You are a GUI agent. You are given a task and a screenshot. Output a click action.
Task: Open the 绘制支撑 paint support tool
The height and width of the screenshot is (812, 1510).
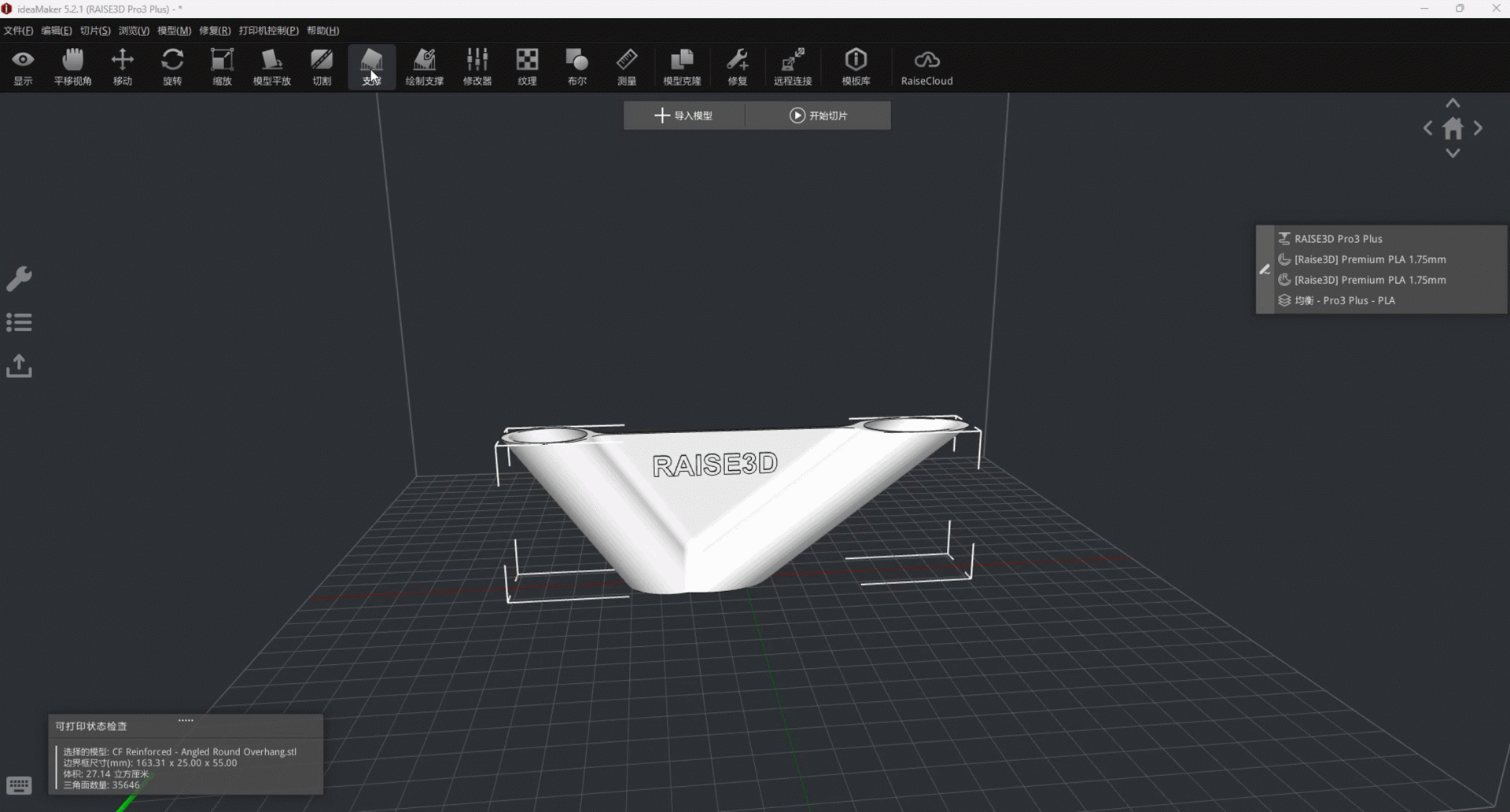point(424,67)
